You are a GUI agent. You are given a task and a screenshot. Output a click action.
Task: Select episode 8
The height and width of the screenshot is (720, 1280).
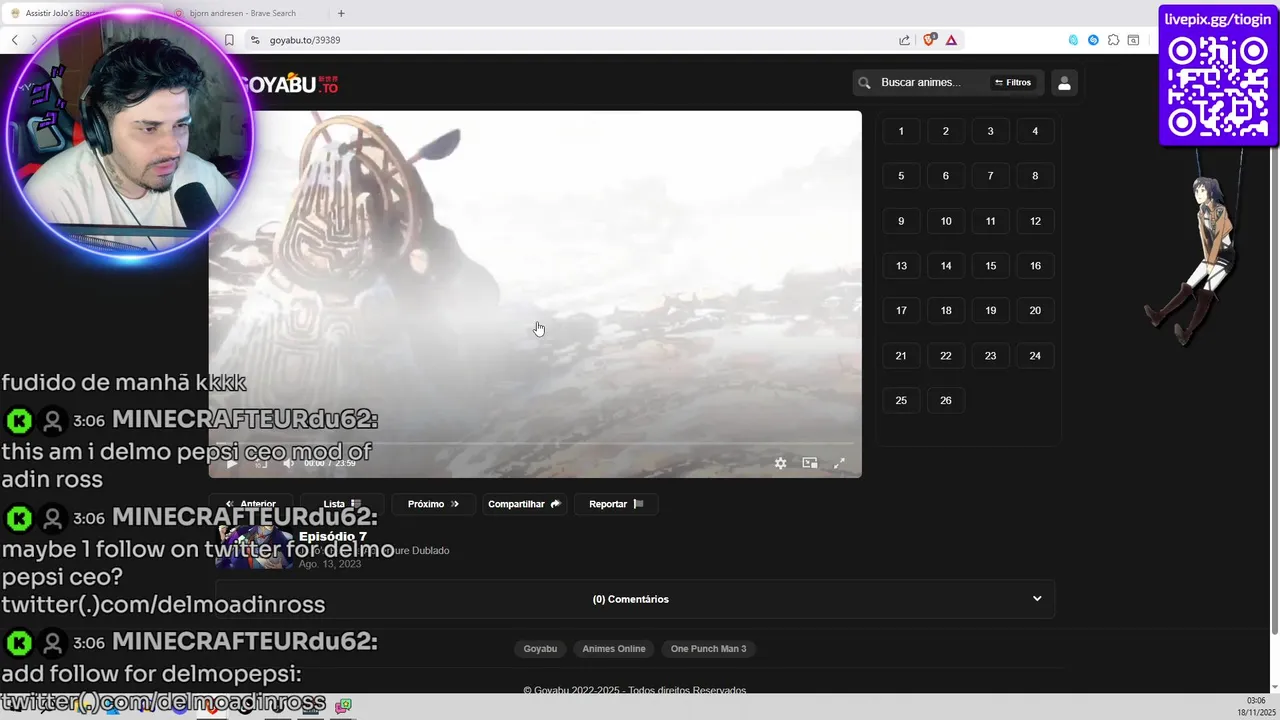[x=1035, y=176]
